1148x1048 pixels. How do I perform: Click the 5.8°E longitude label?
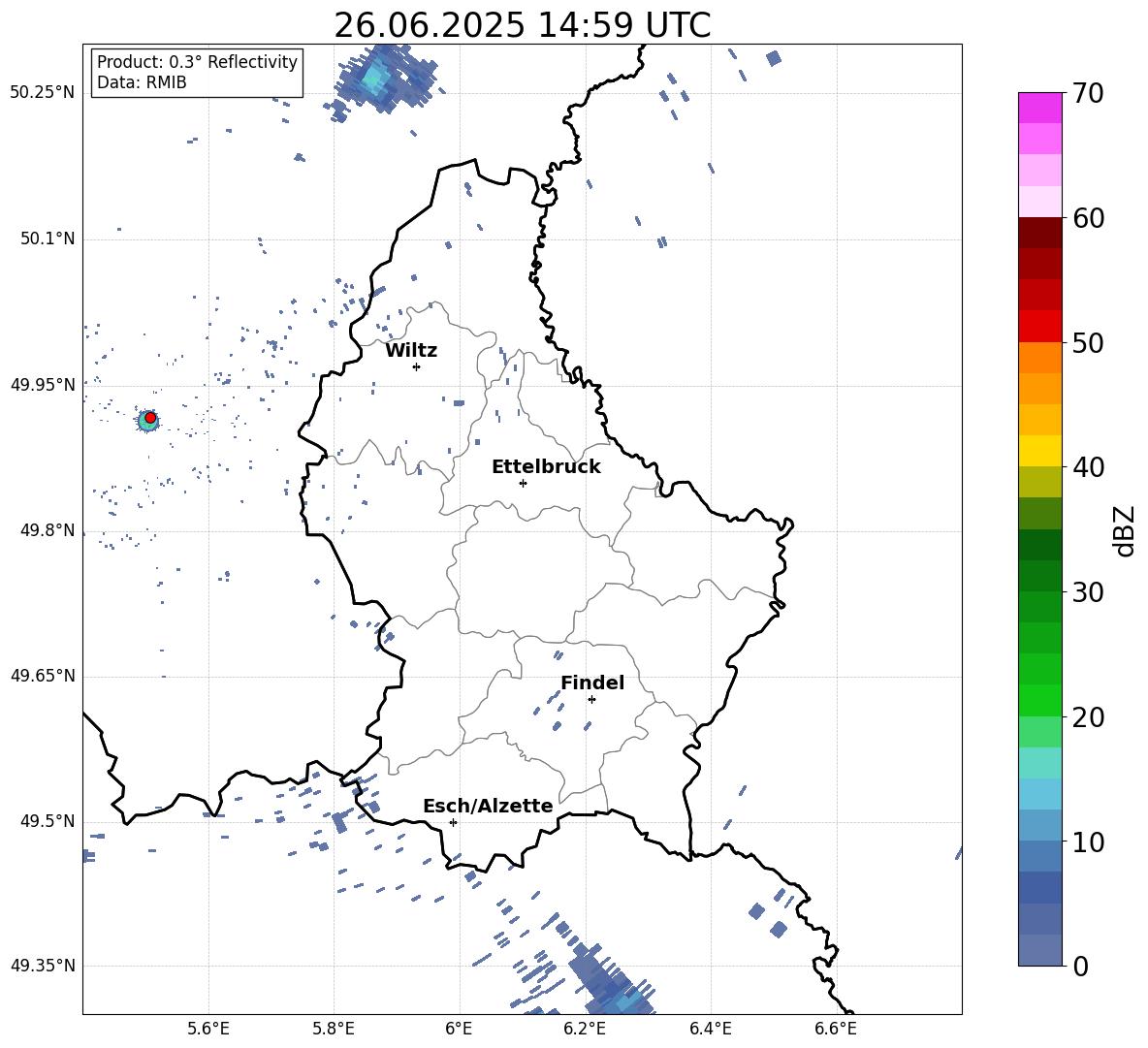[334, 1029]
